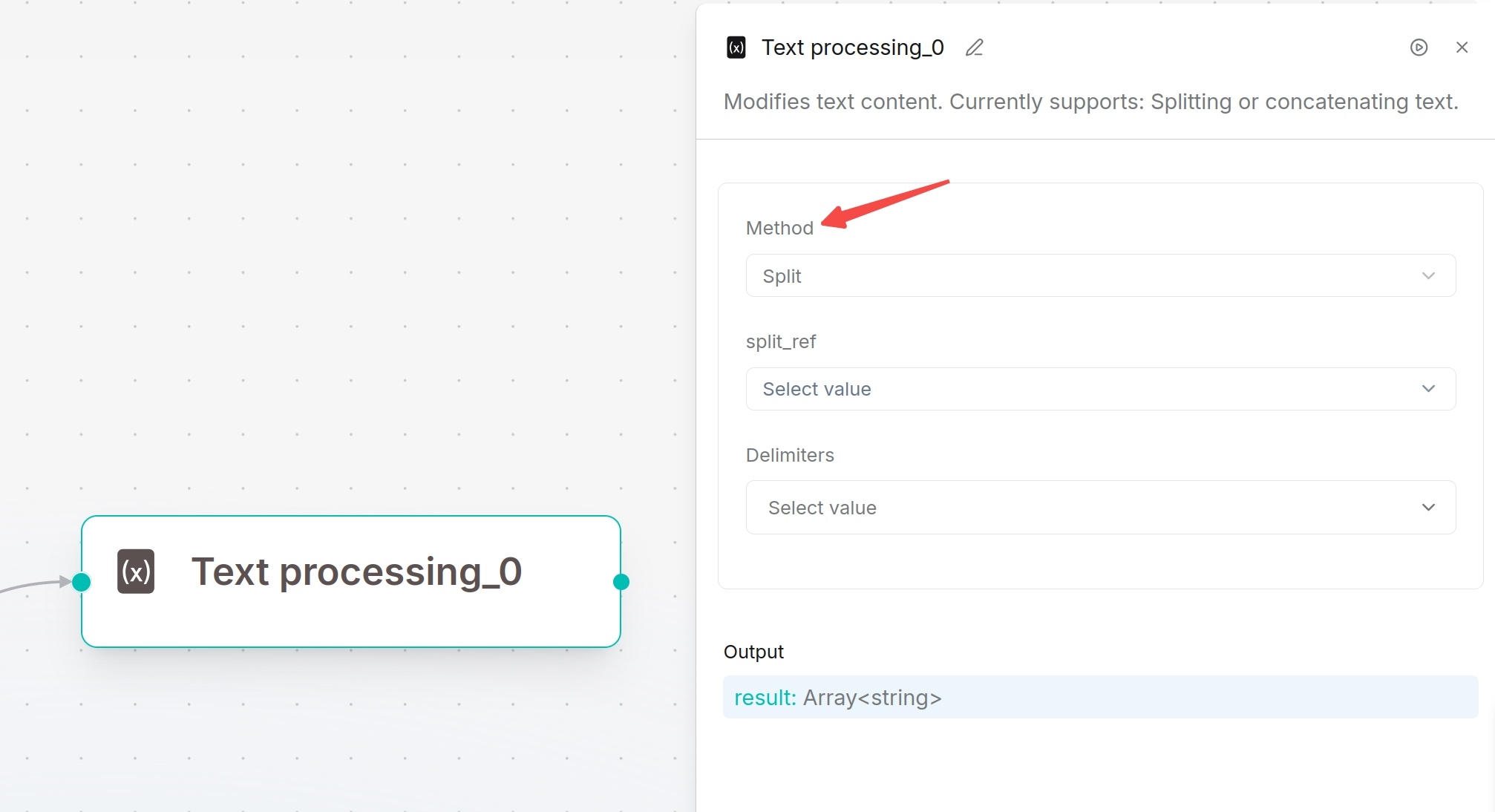This screenshot has height=812, width=1495.
Task: Select the Text processing_0 node on canvas
Action: (350, 581)
